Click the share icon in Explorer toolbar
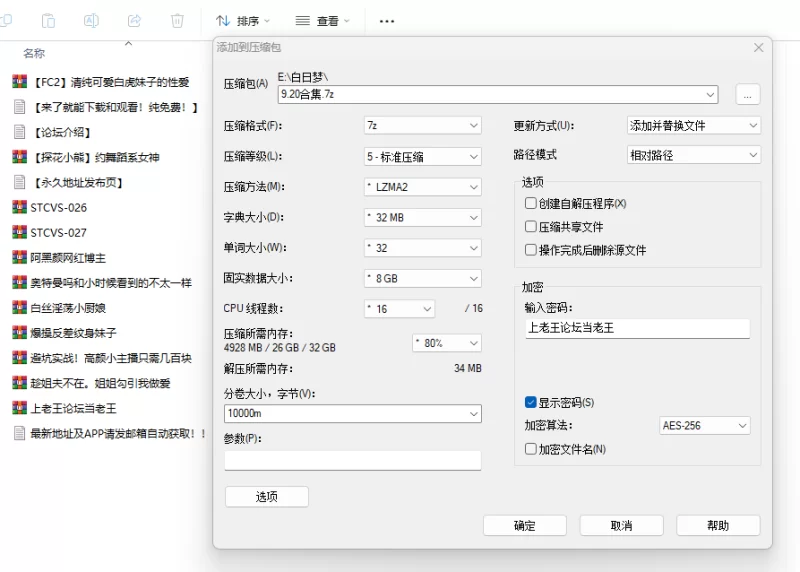800x572 pixels. click(x=134, y=20)
